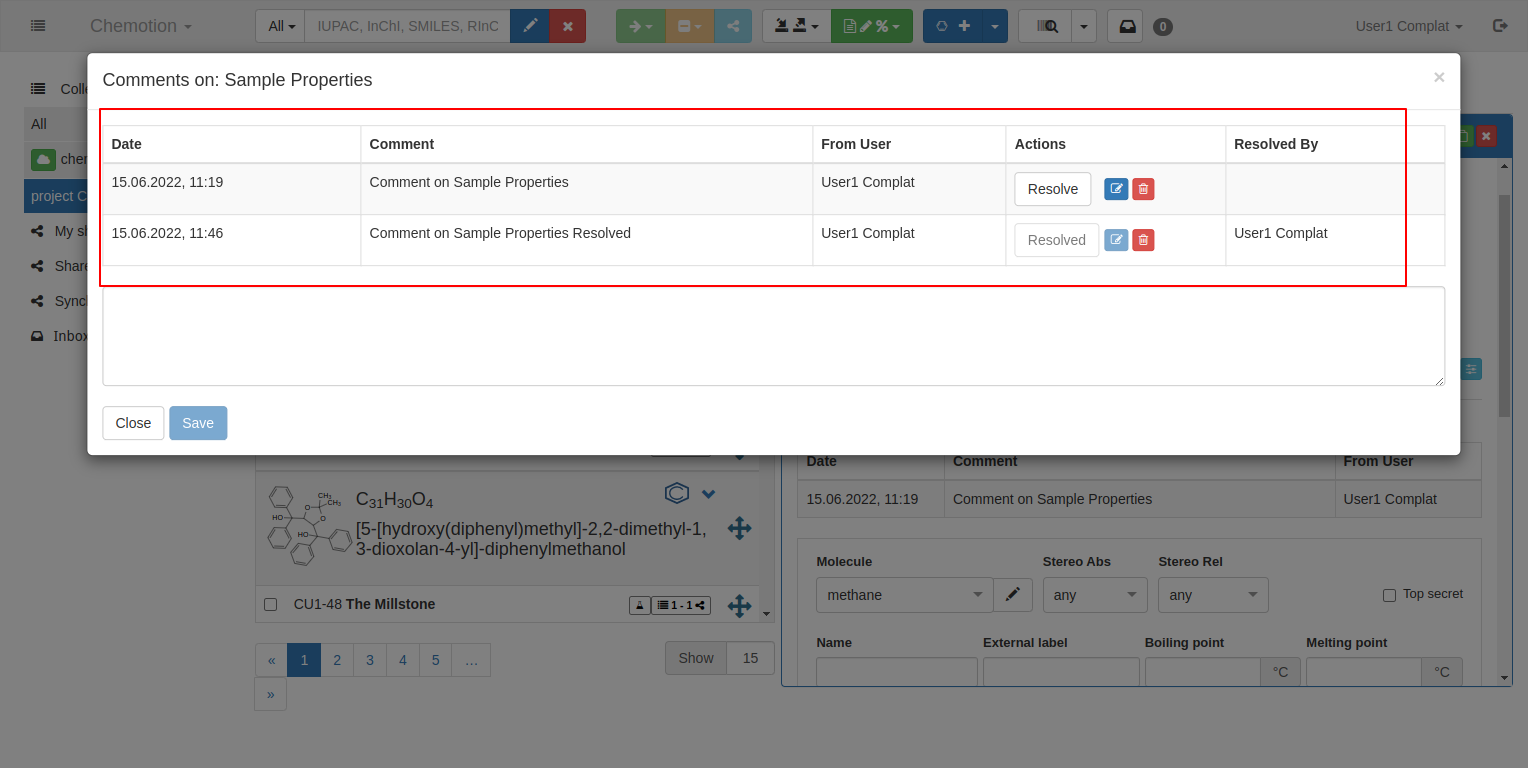
Task: Open the Stereo Abs dropdown
Action: pos(1094,595)
